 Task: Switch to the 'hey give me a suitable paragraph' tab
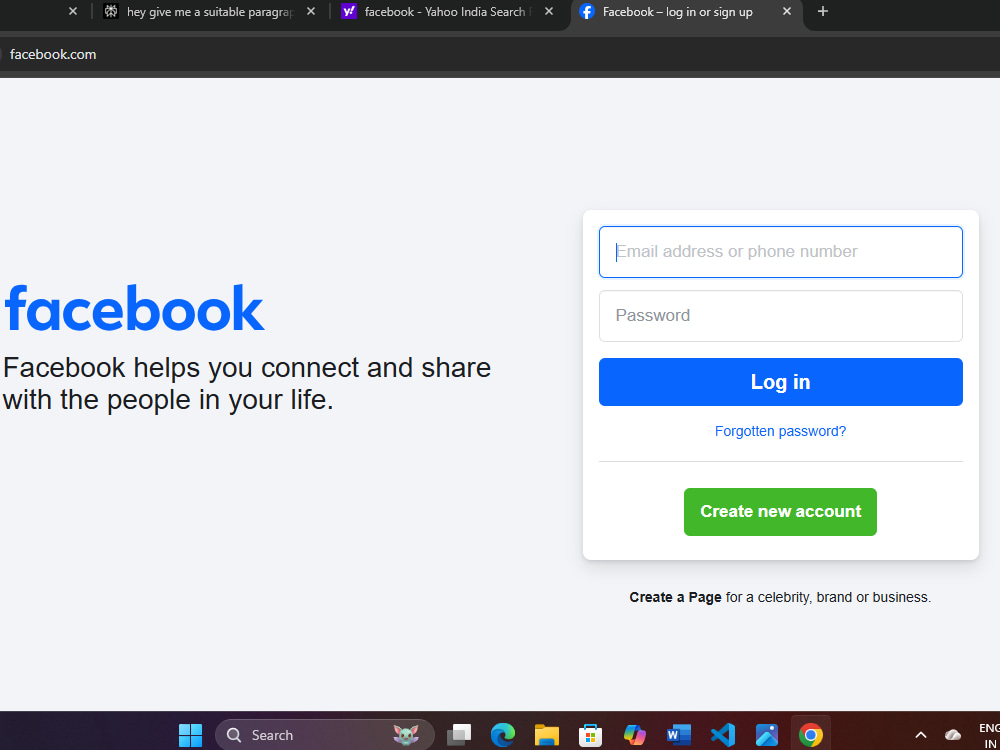tap(209, 11)
